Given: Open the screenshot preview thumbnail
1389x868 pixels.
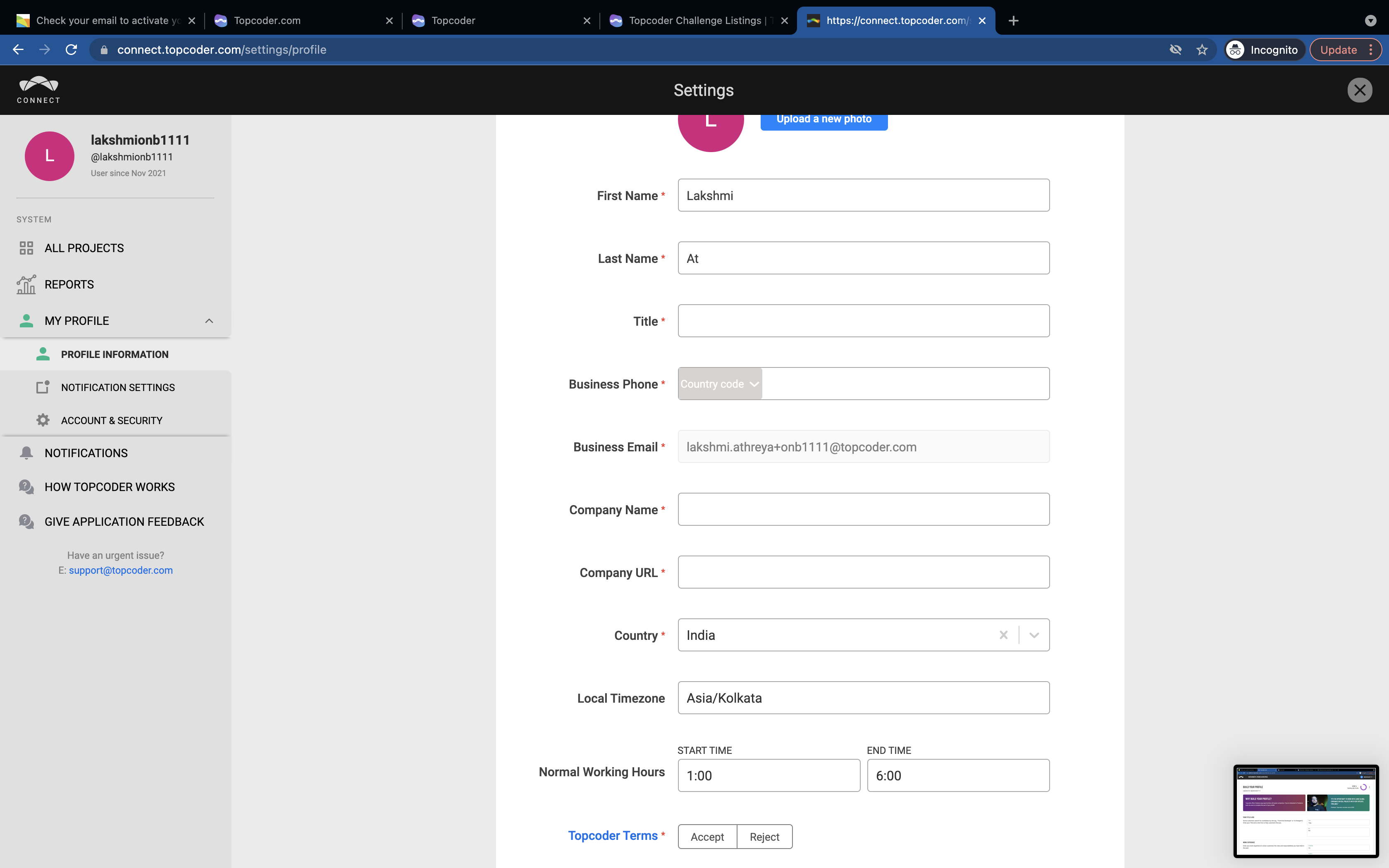Looking at the screenshot, I should pyautogui.click(x=1306, y=811).
